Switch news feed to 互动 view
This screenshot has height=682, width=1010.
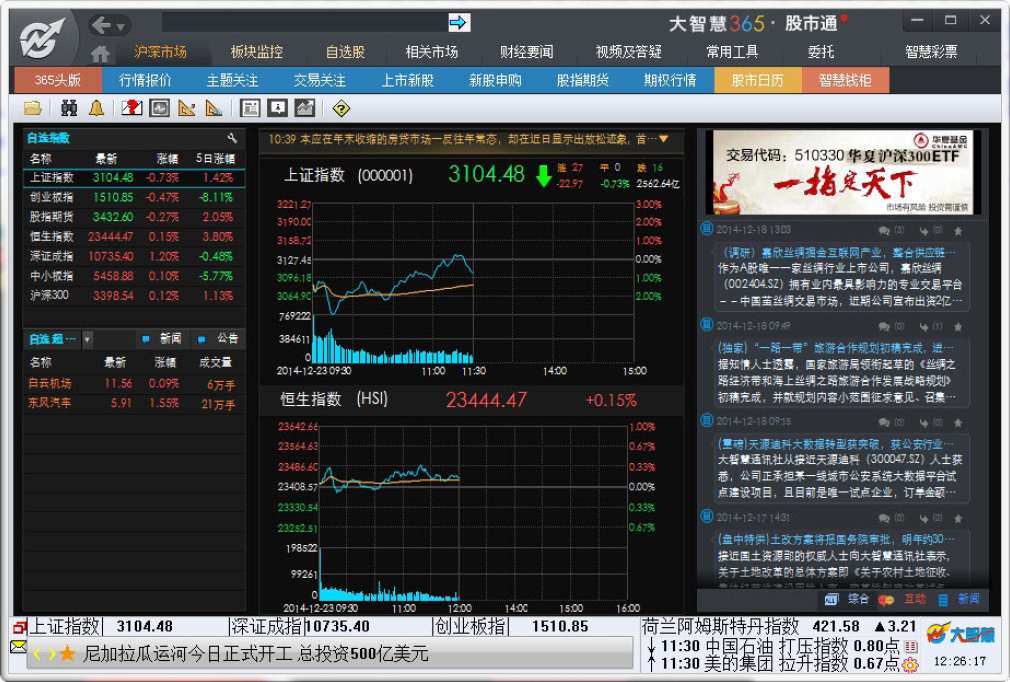903,600
